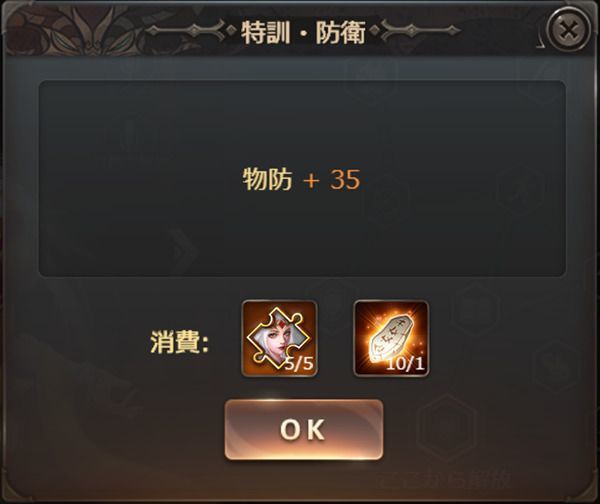Click the 5/5 shard count

[299, 364]
